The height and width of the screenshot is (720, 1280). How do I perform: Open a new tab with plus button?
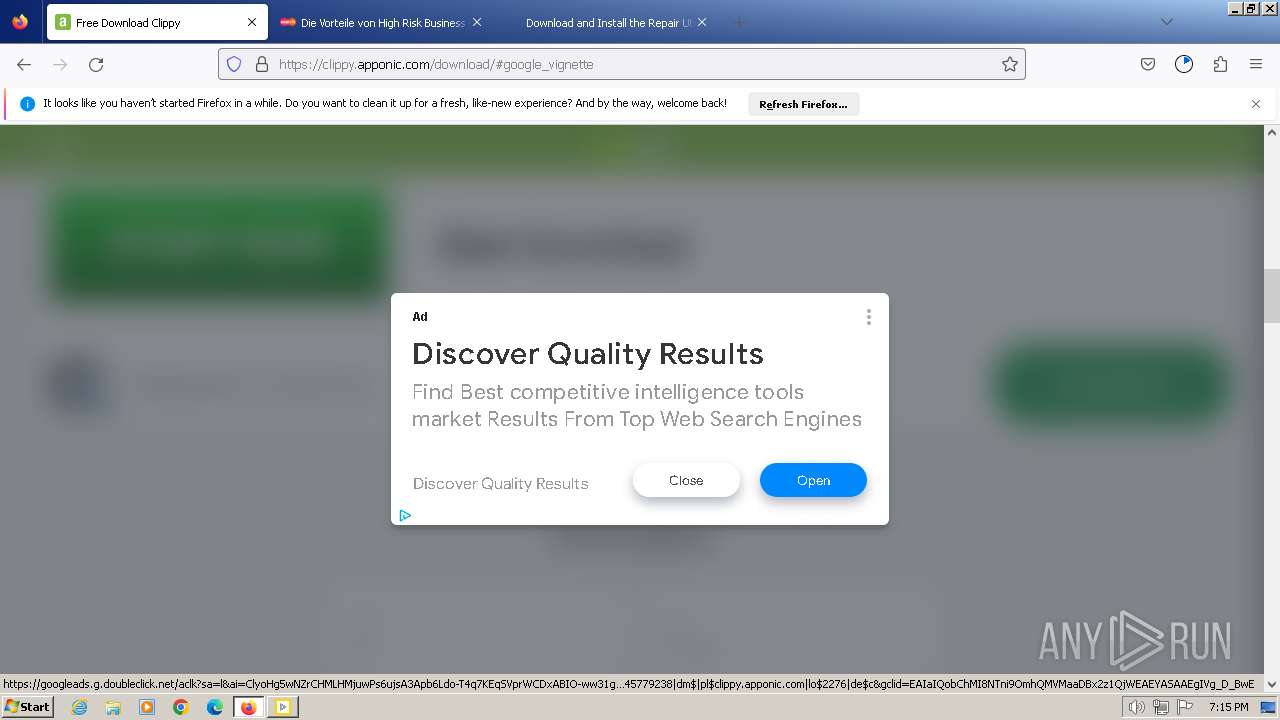[x=739, y=22]
